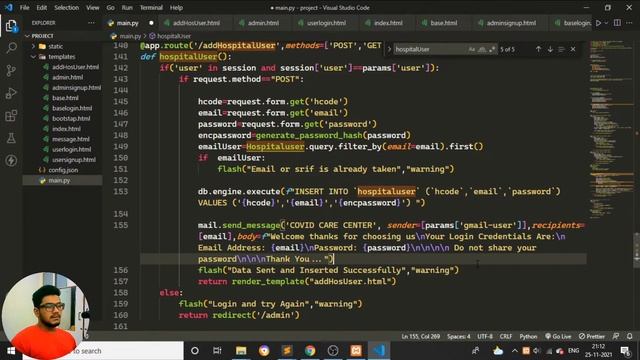Switch to the index.html editor tab

pyautogui.click(x=388, y=23)
